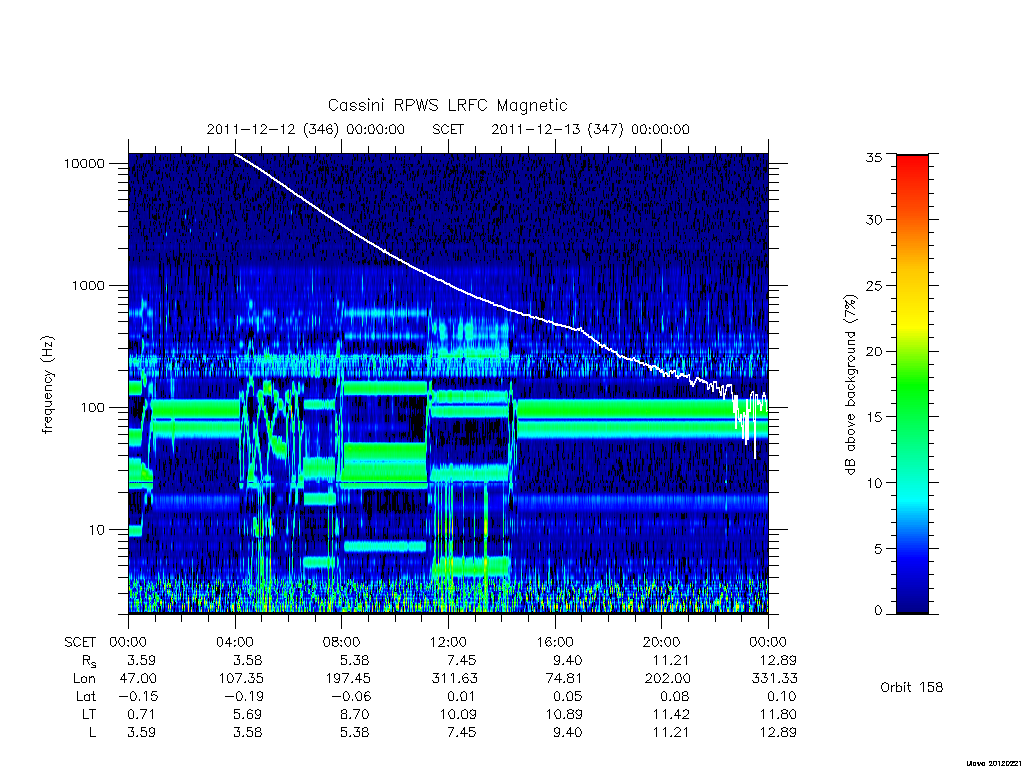Image resolution: width=1024 pixels, height=768 pixels.
Task: Click the 'Rs' row label
Action: tap(89, 662)
